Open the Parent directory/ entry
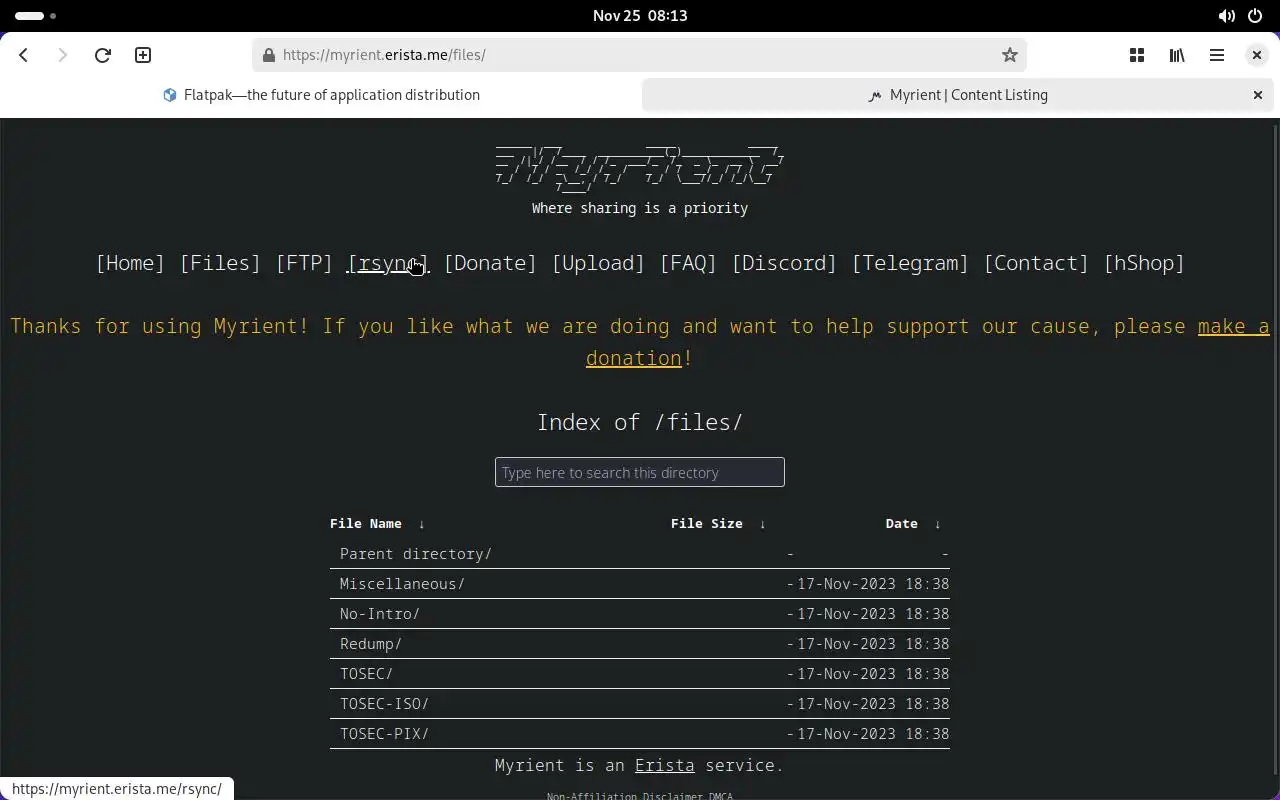The width and height of the screenshot is (1280, 800). coord(416,554)
